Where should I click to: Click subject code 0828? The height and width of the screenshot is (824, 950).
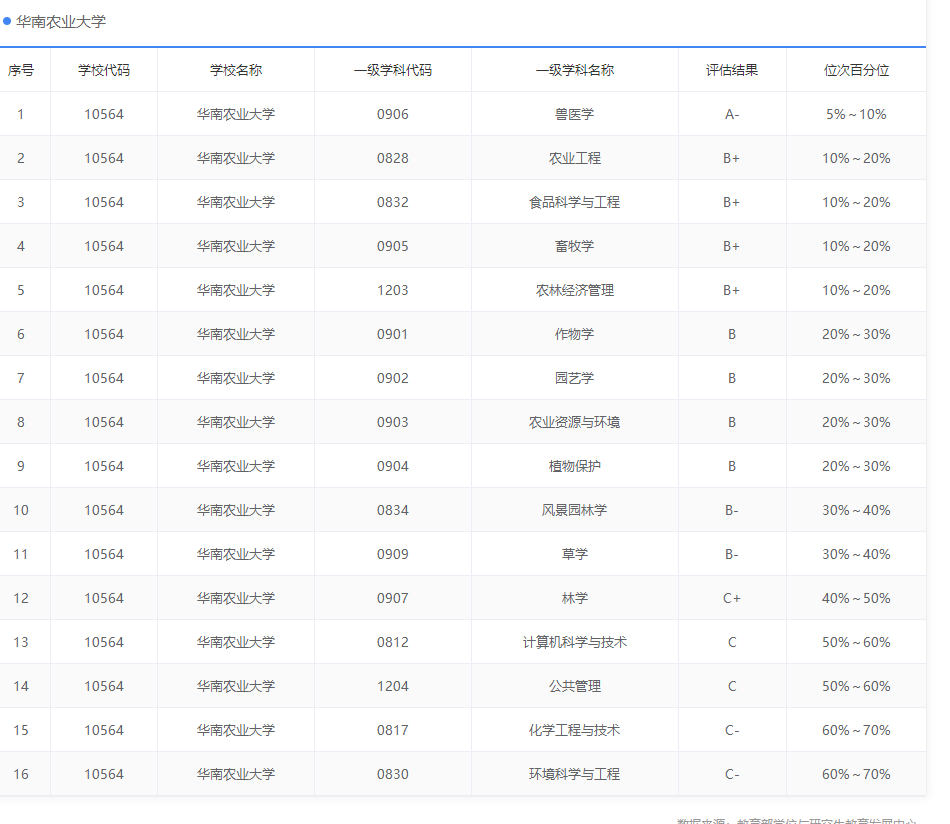coord(393,158)
